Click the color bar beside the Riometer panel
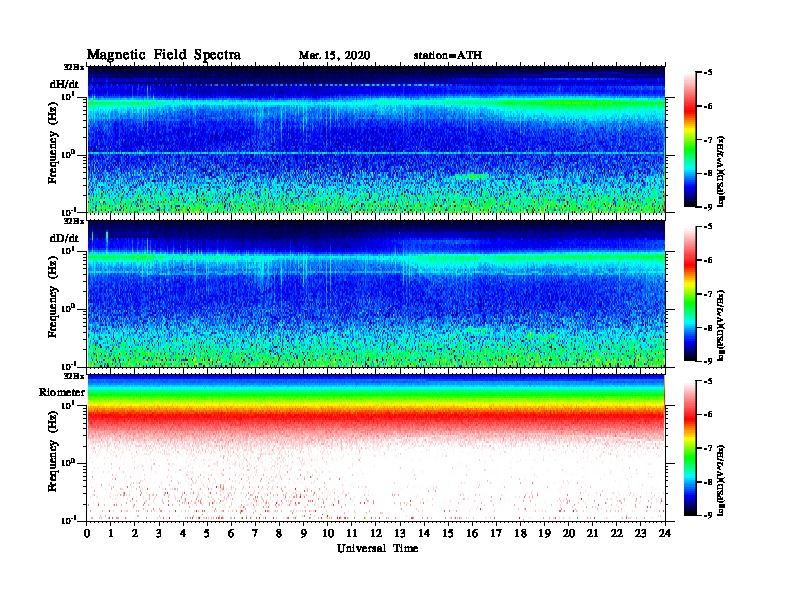 [690, 448]
